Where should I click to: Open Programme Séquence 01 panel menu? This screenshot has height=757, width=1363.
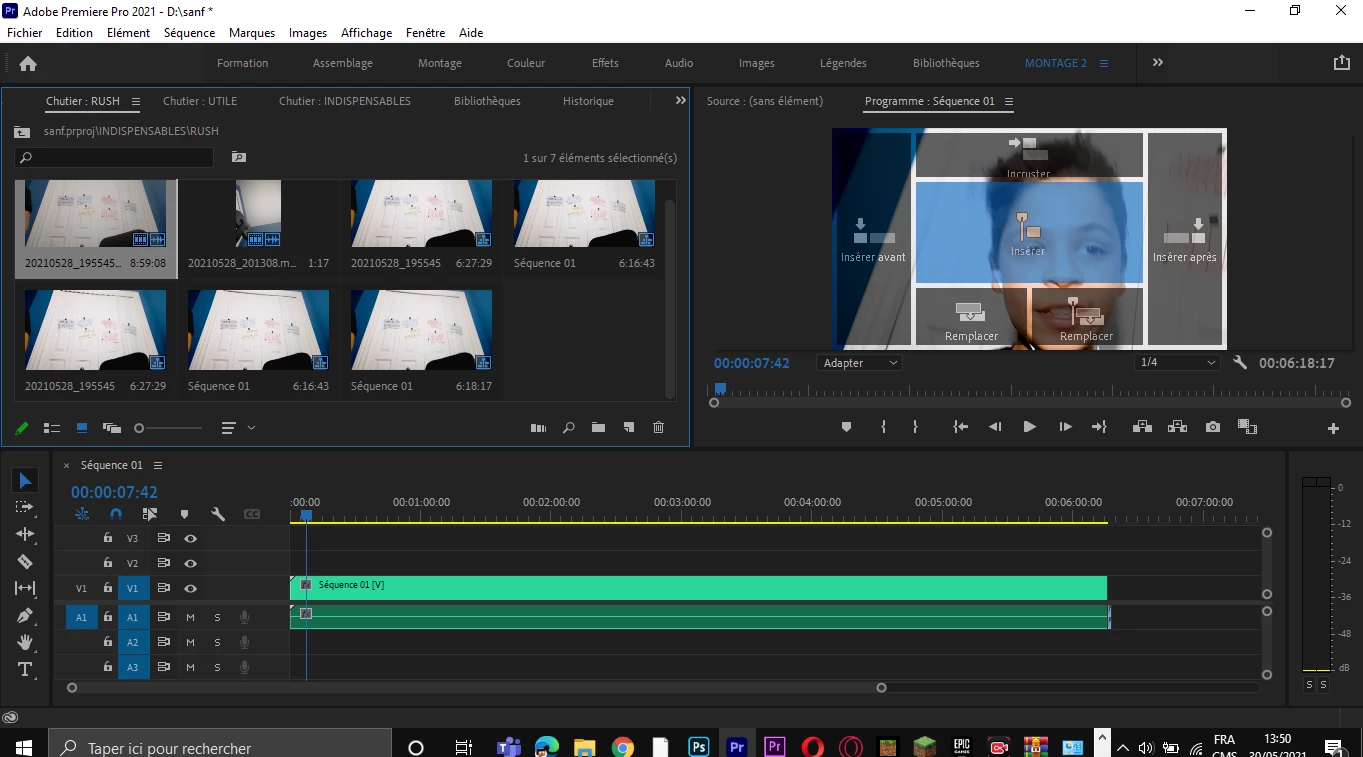1009,101
